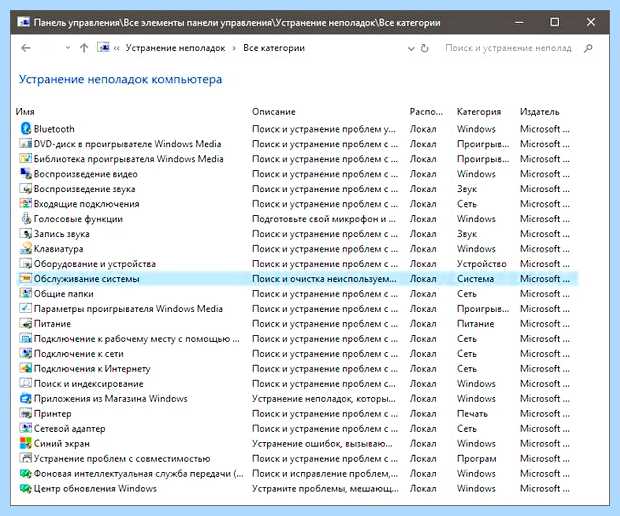Click the Голосовые функции microphone icon
620x516 pixels.
[26, 219]
